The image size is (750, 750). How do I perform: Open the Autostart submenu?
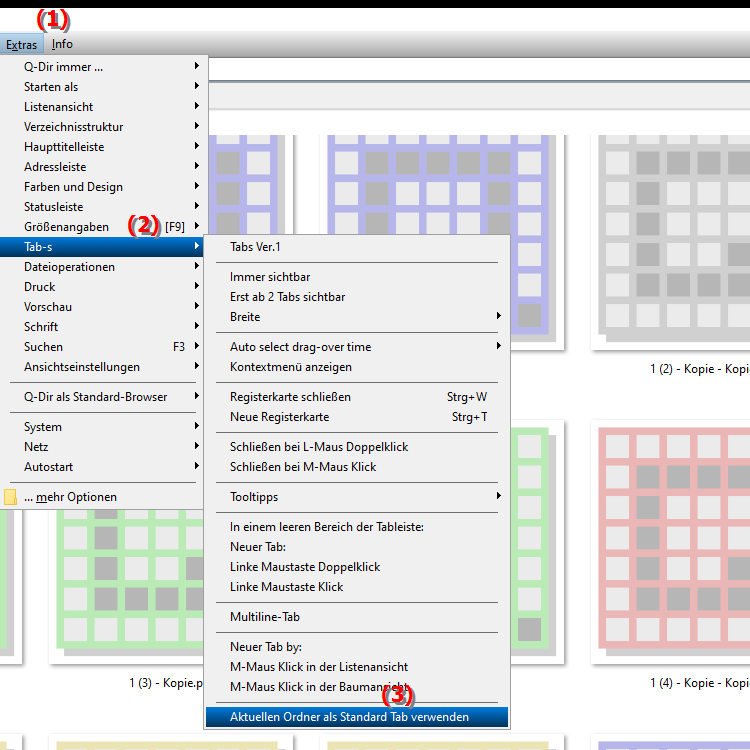pos(103,467)
